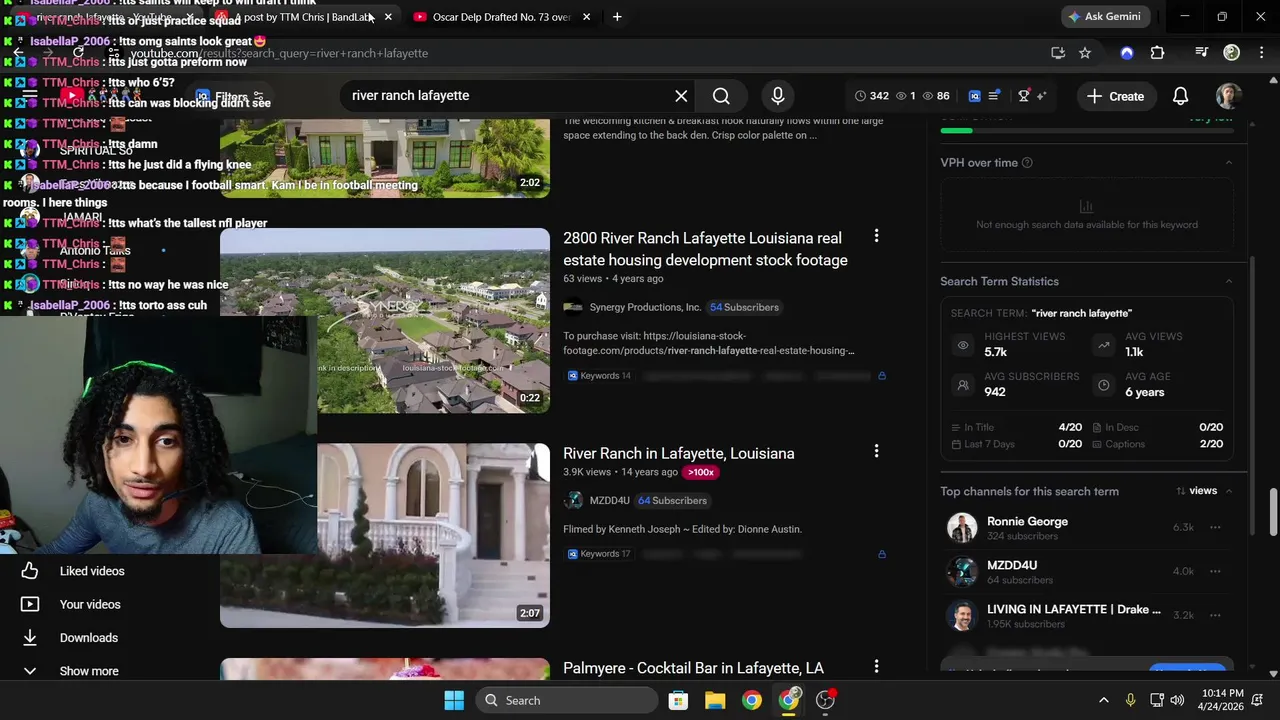
Task: Open more options for Palmyere video
Action: (876, 666)
